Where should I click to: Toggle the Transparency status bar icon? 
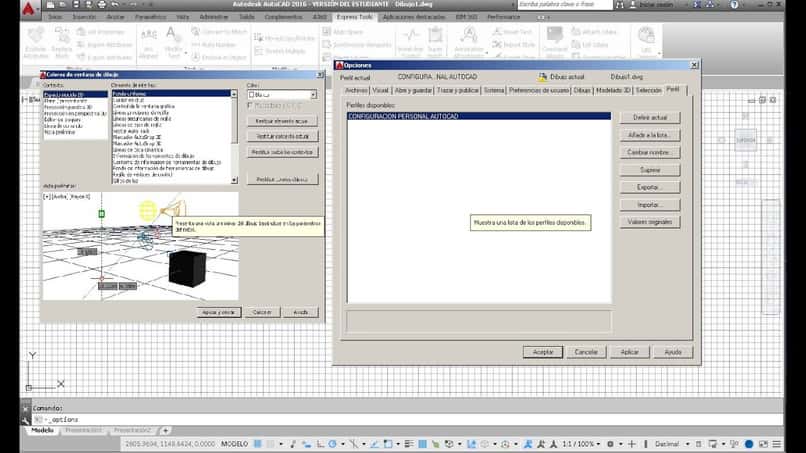(x=422, y=444)
